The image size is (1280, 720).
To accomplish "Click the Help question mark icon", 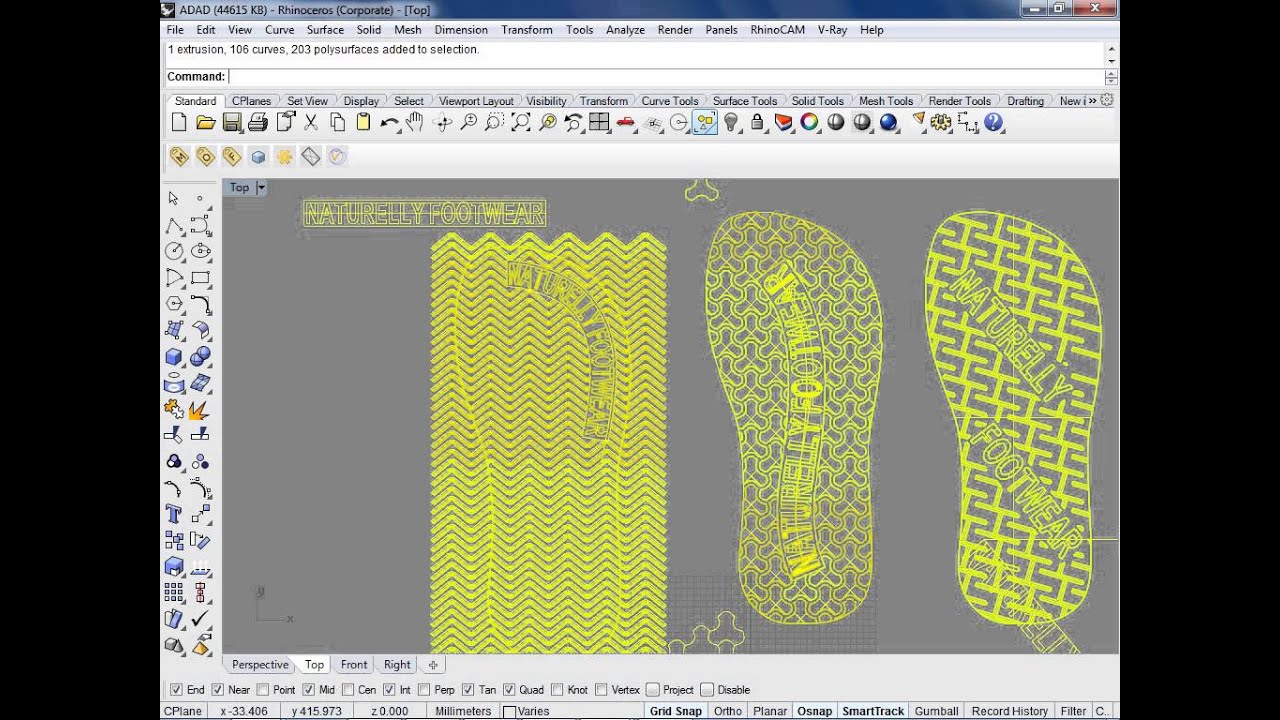I will 993,122.
